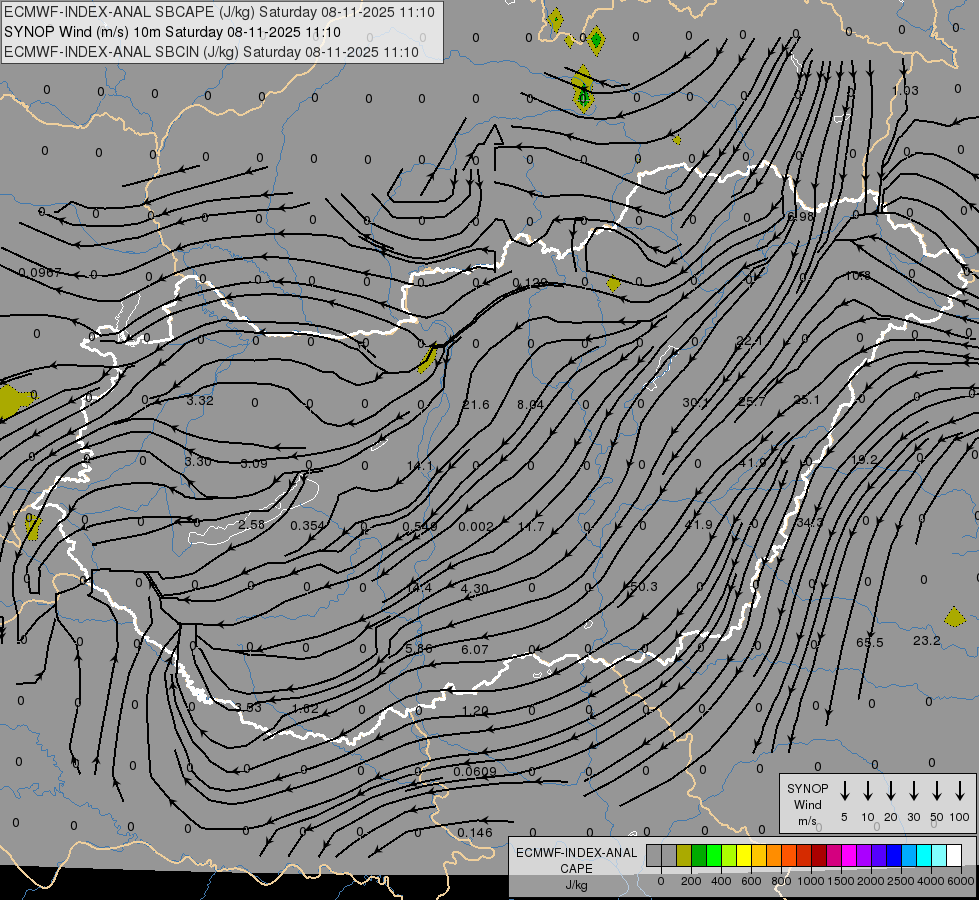The image size is (979, 900).
Task: Click the CAPE value 6.07 on map
Action: point(475,650)
